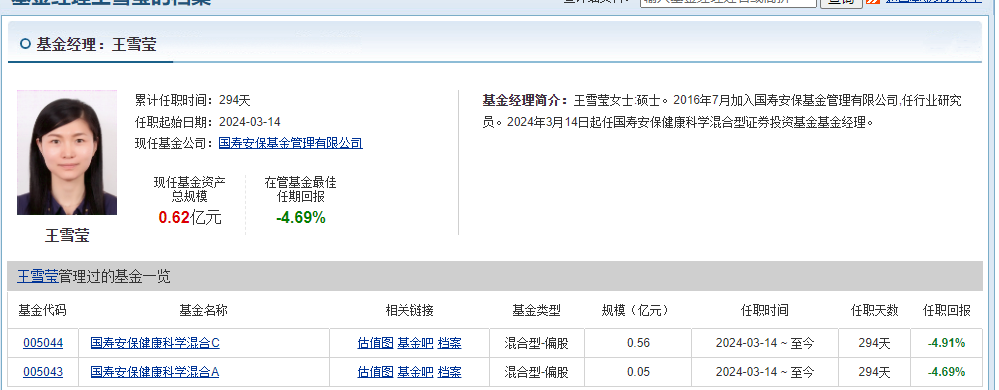Click the fund manager search input box
The image size is (999, 390).
coord(728,3)
